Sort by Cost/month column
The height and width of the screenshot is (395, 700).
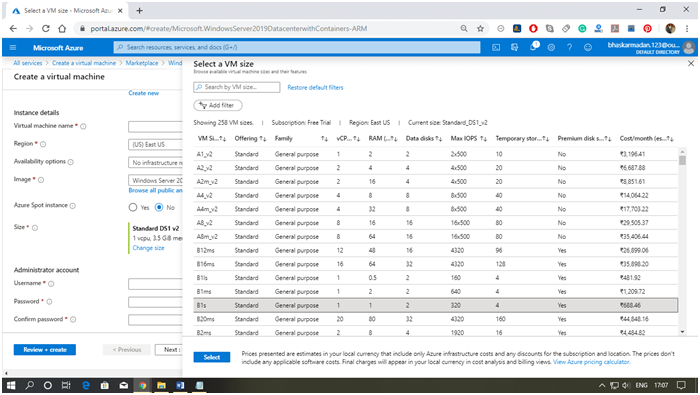[647, 138]
